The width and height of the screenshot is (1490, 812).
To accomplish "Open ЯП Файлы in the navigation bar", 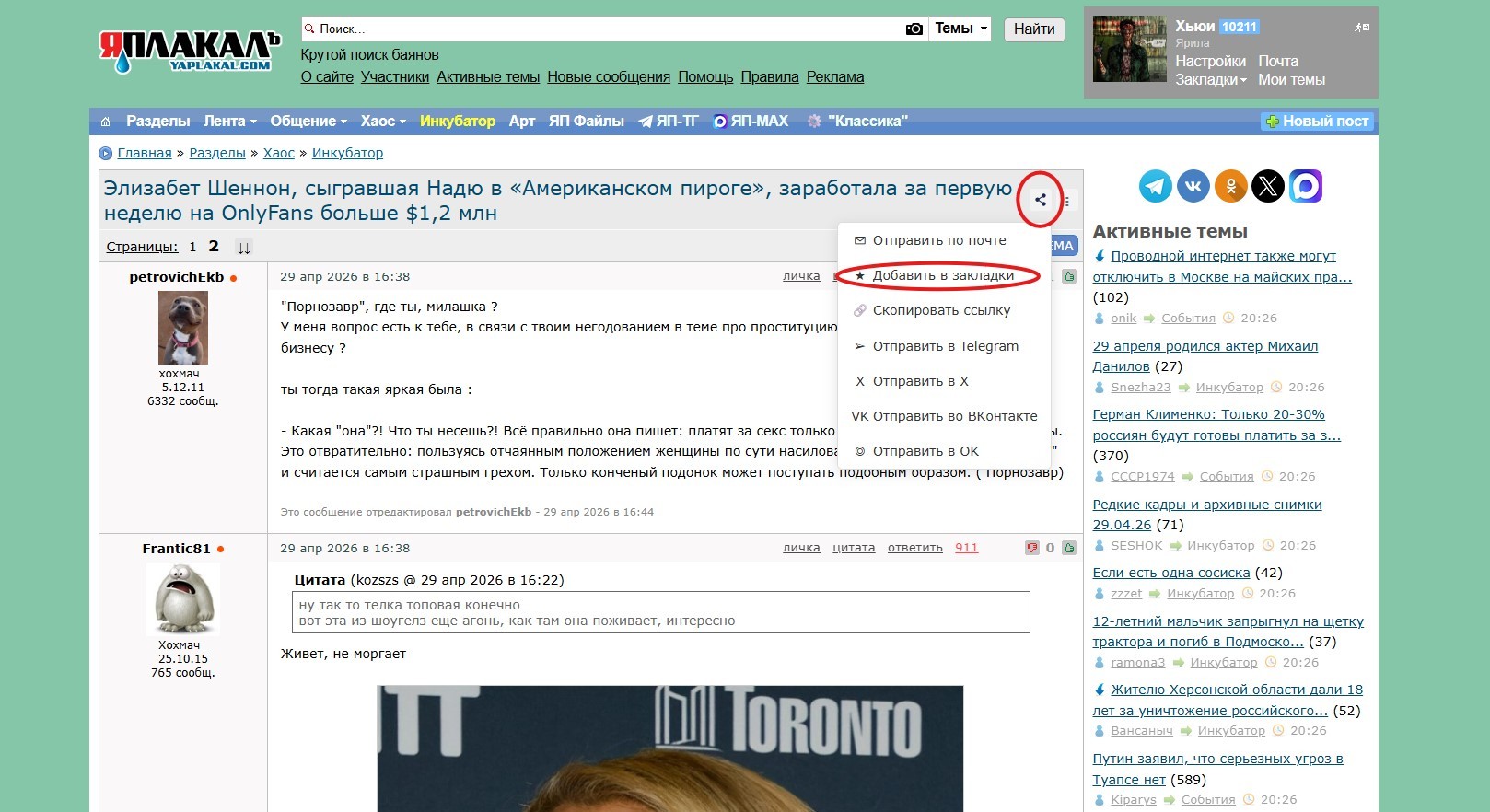I will 587,122.
